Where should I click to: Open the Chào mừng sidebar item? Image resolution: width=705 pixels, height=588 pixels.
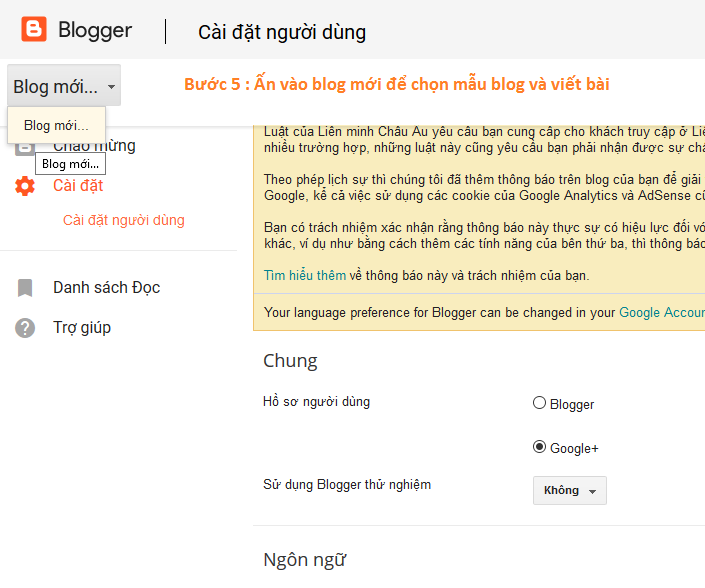(94, 147)
